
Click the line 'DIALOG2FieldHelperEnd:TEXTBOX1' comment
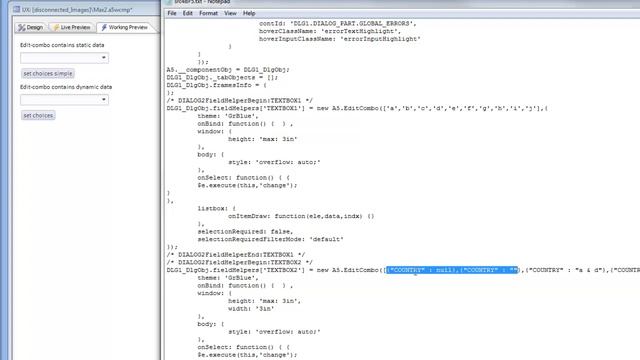click(x=236, y=255)
